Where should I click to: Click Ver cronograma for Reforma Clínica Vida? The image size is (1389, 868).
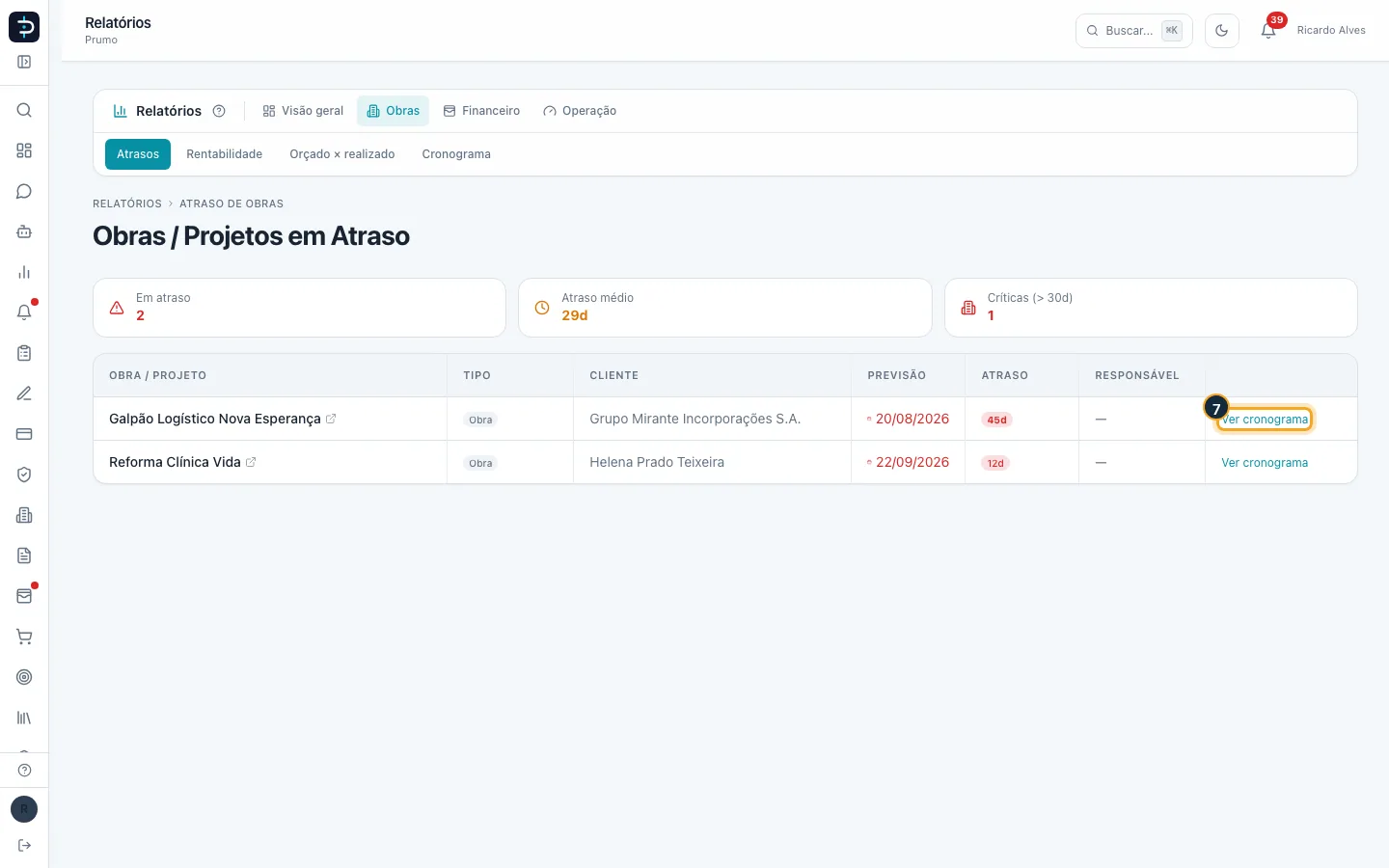tap(1265, 463)
